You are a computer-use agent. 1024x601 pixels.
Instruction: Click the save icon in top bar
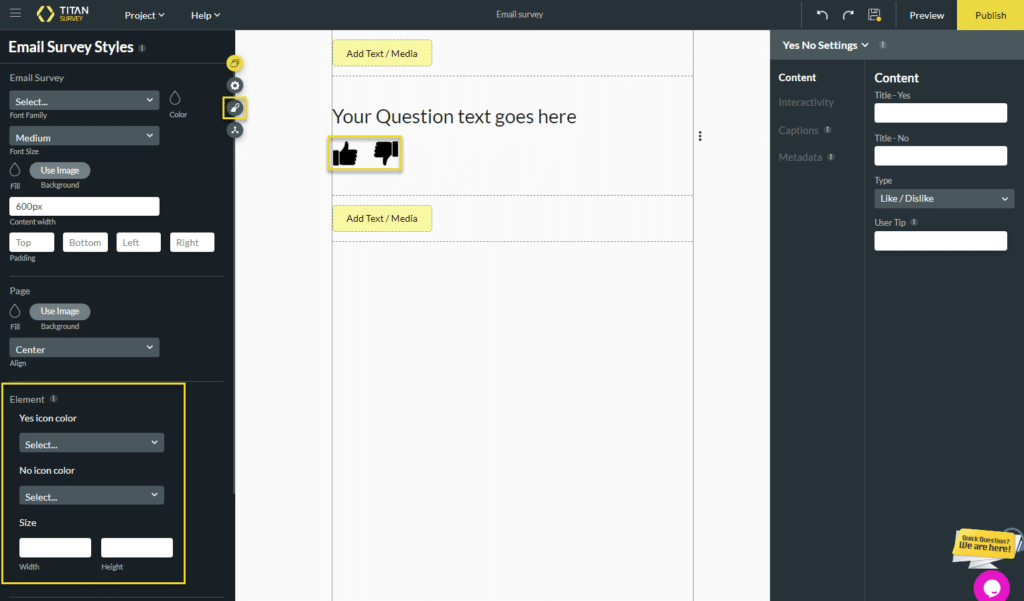[x=874, y=15]
